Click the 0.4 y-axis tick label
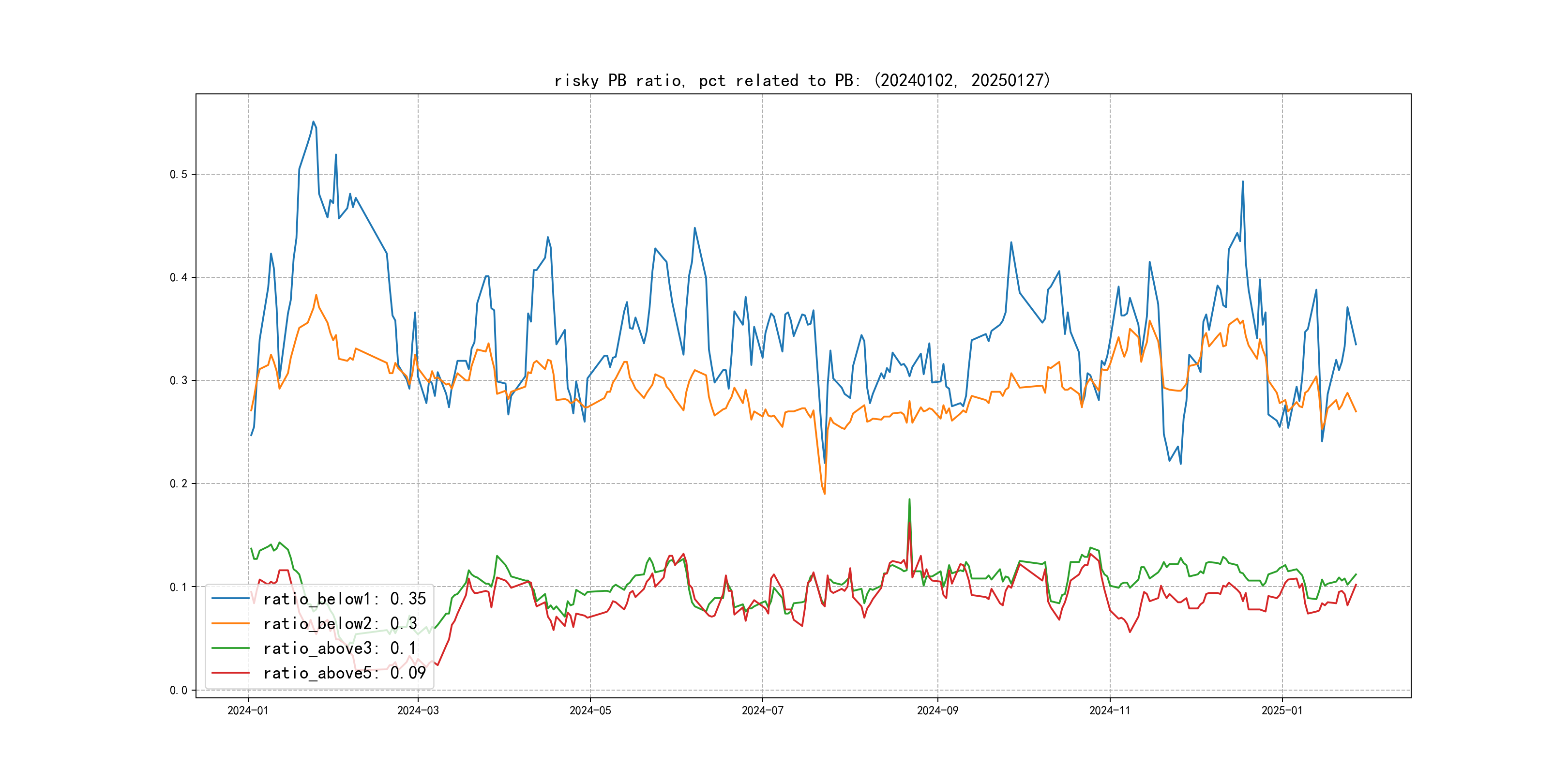Screen dimensions: 1568x784 click(179, 278)
